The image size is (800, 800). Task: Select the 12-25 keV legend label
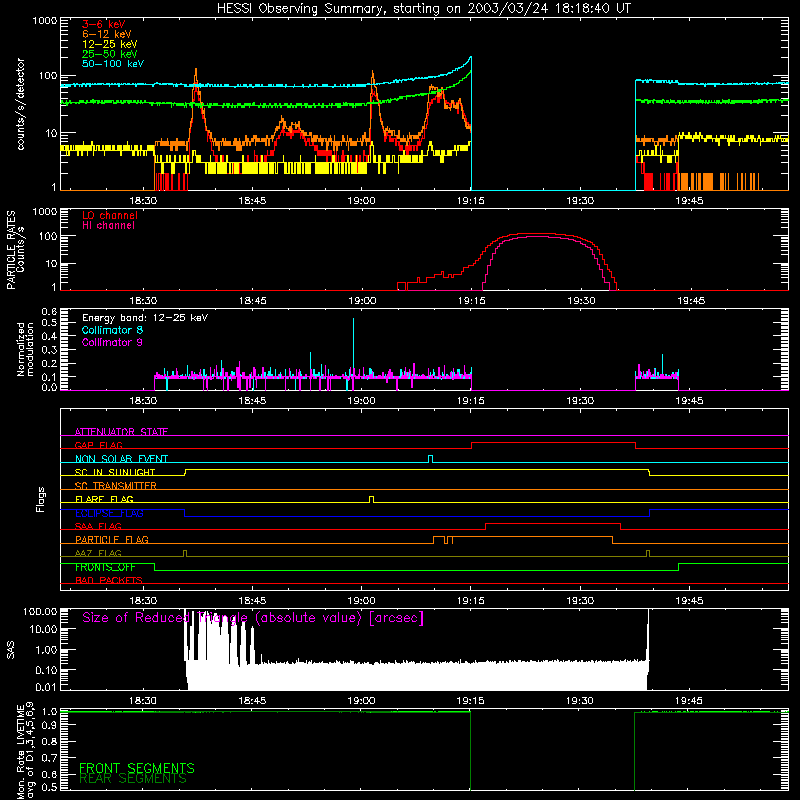109,44
